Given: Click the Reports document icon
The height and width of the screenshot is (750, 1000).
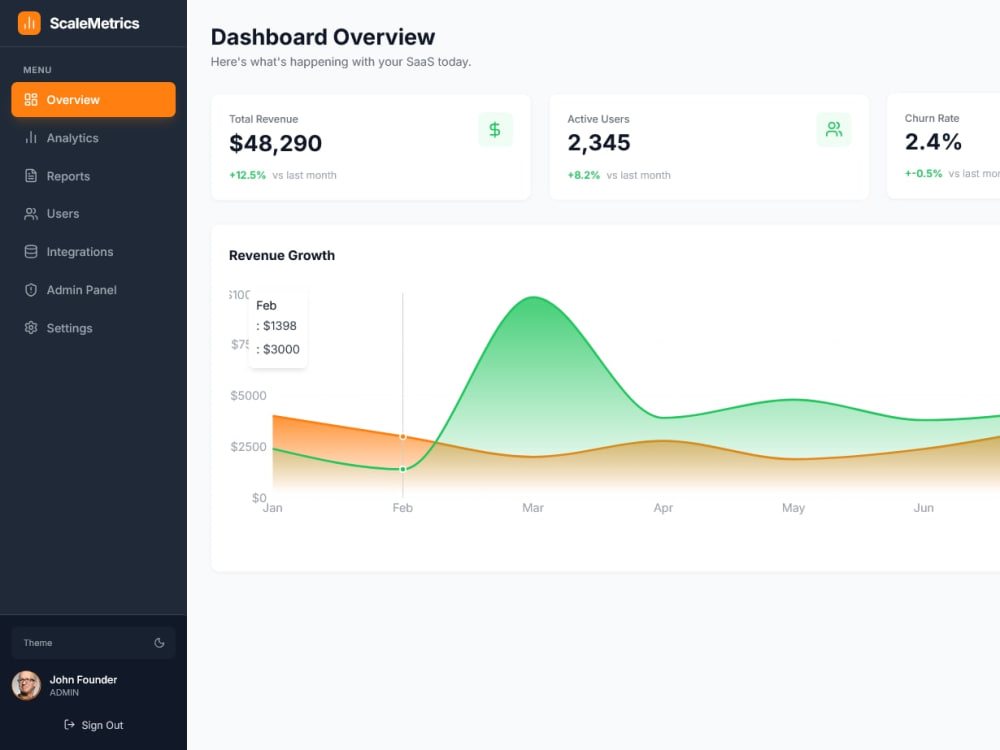Looking at the screenshot, I should tap(31, 176).
